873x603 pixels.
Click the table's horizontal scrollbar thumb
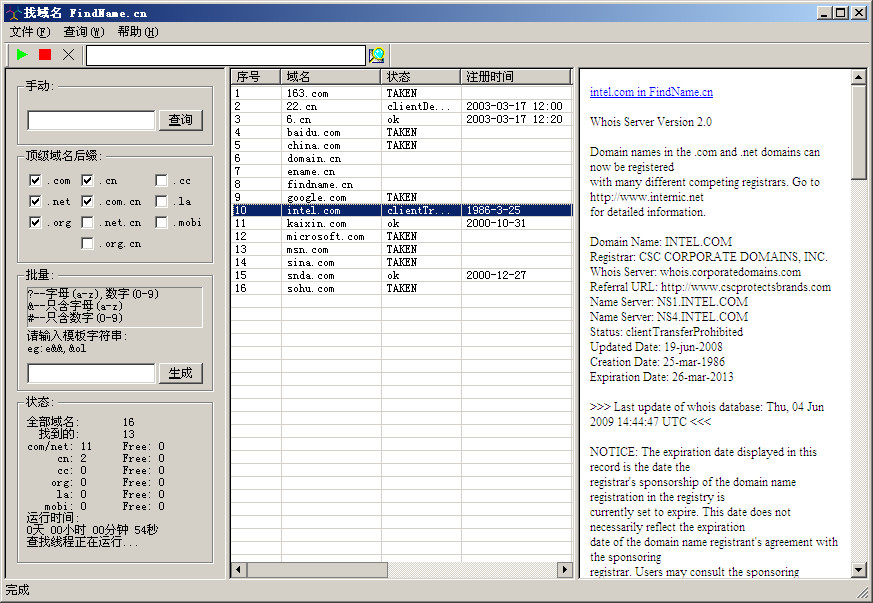point(317,570)
